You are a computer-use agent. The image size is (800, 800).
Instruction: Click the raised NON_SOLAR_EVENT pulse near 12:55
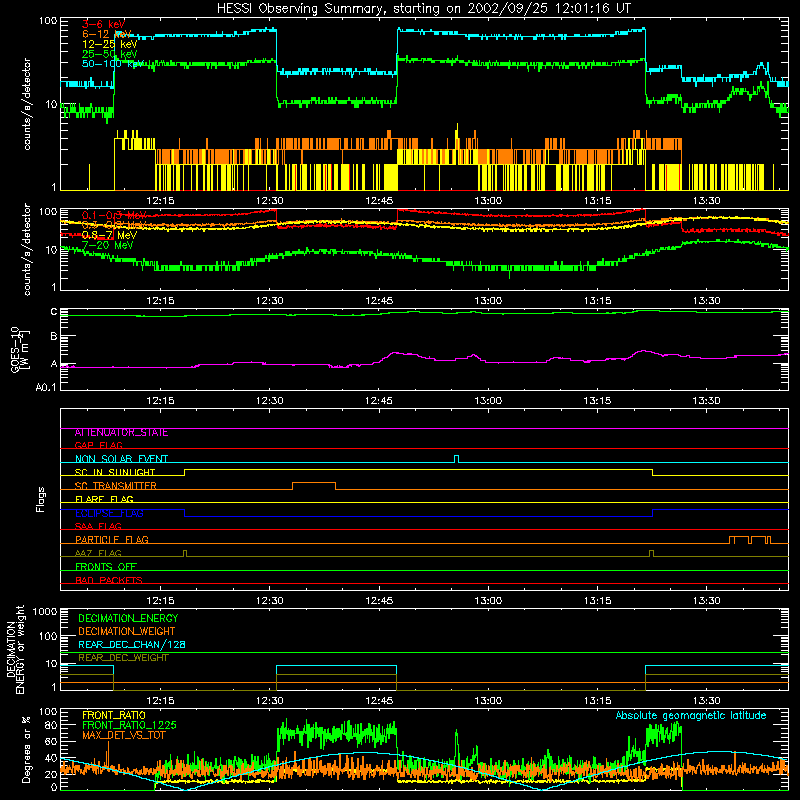457,459
